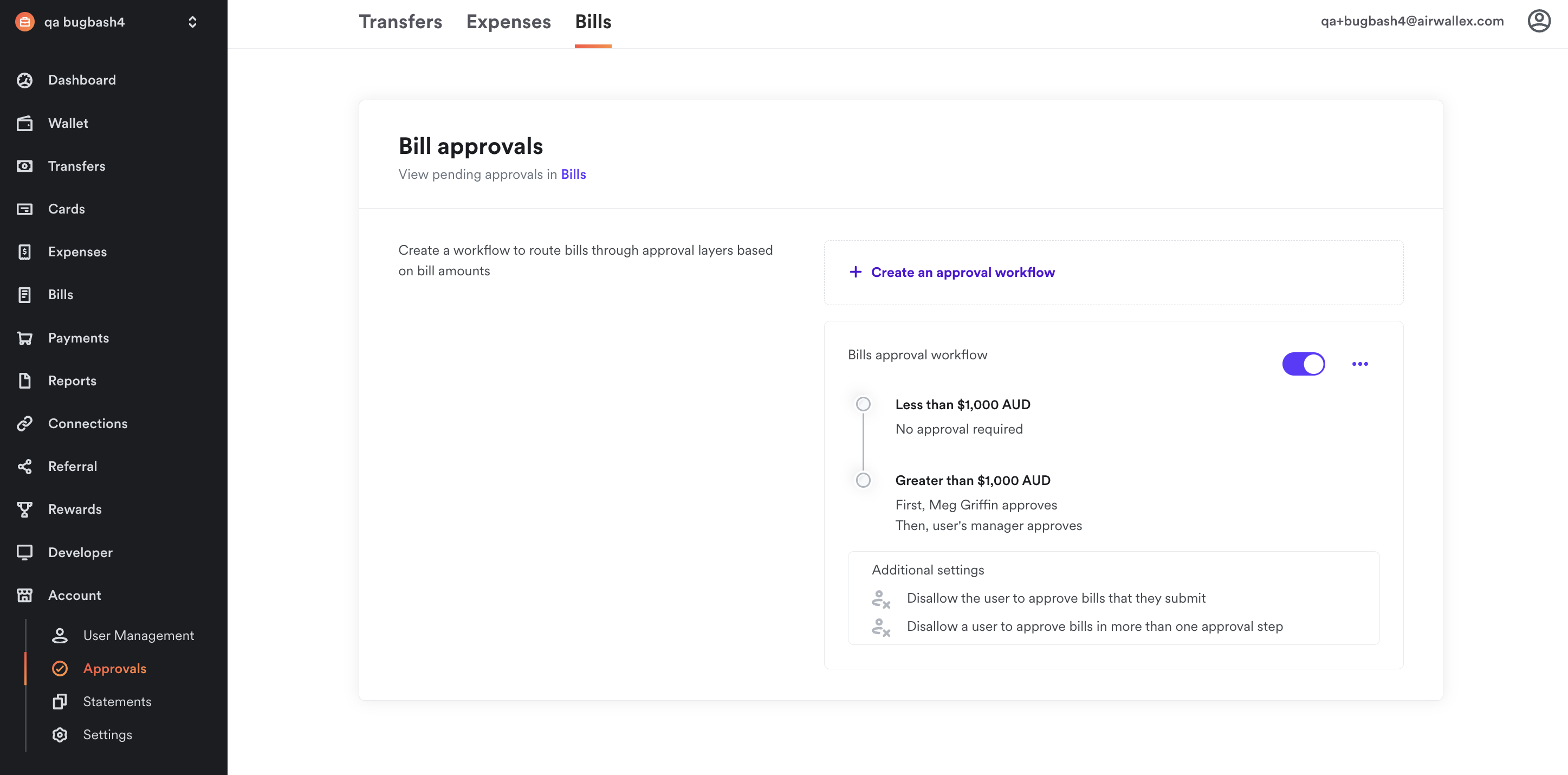Click the 'Greater than $1,000 AUD' heading
The width and height of the screenshot is (1568, 775).
[973, 480]
